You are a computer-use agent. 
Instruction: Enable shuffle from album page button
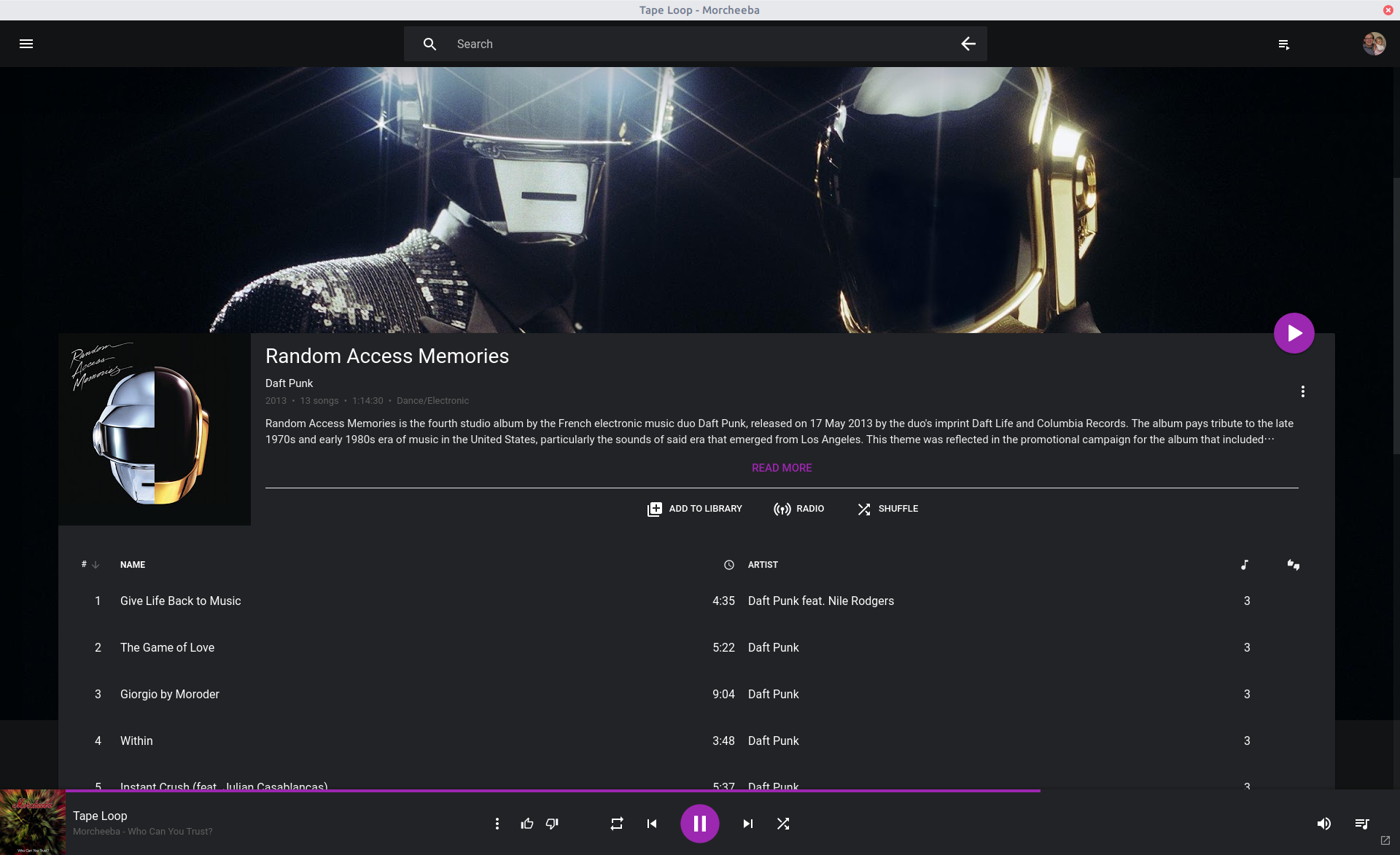click(x=887, y=509)
